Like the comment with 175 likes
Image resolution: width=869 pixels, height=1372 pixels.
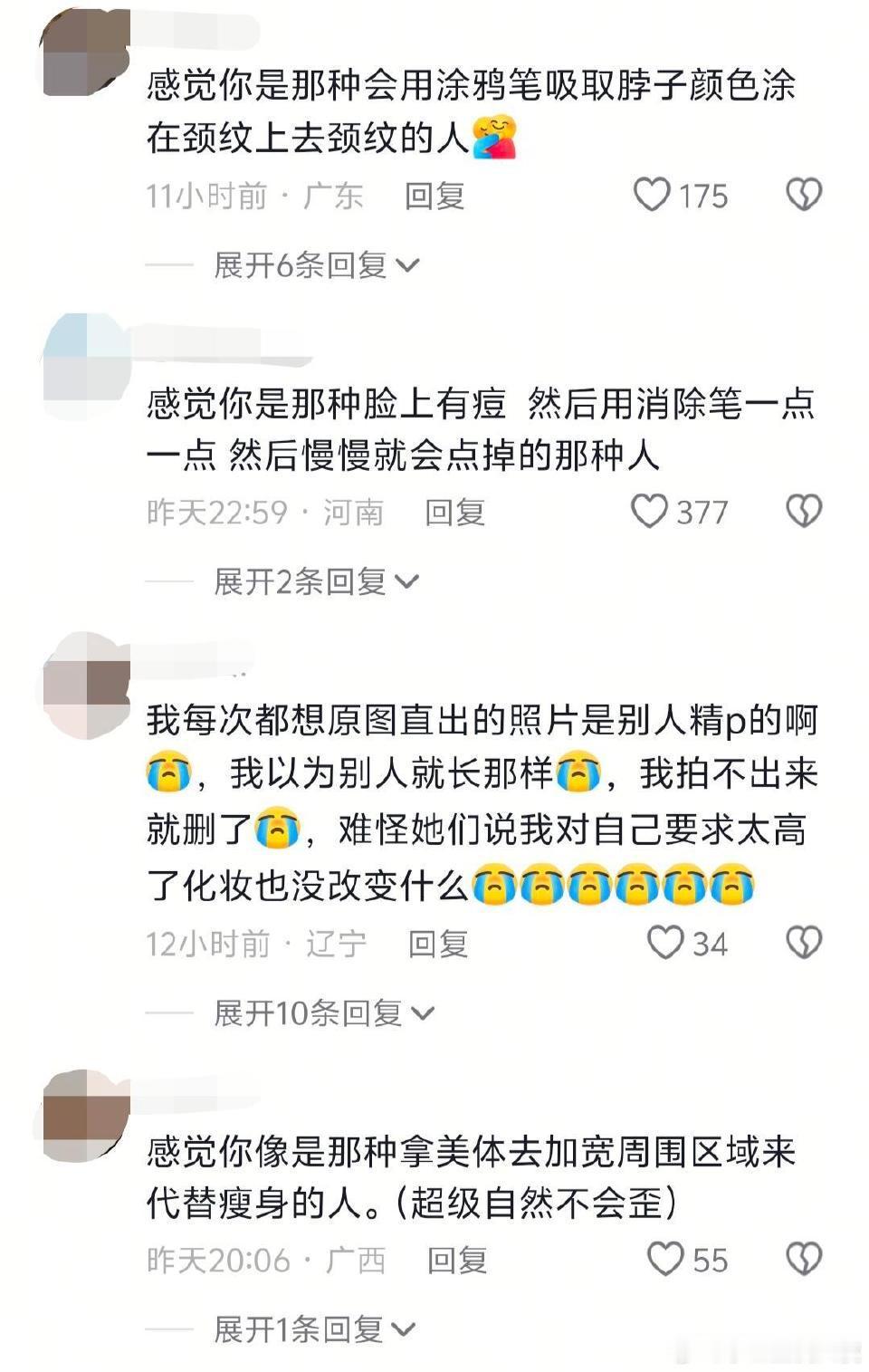652,195
